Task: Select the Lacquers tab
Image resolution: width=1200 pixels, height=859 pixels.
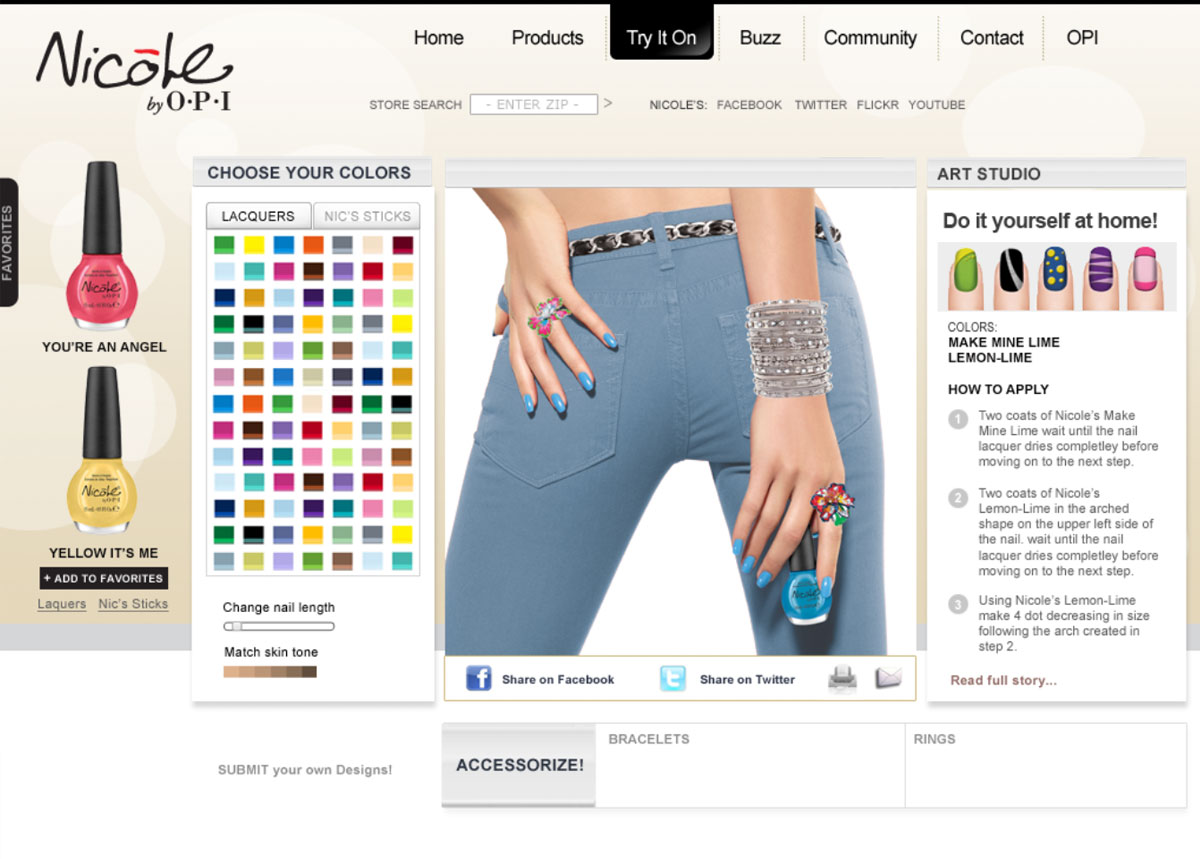Action: [x=258, y=216]
